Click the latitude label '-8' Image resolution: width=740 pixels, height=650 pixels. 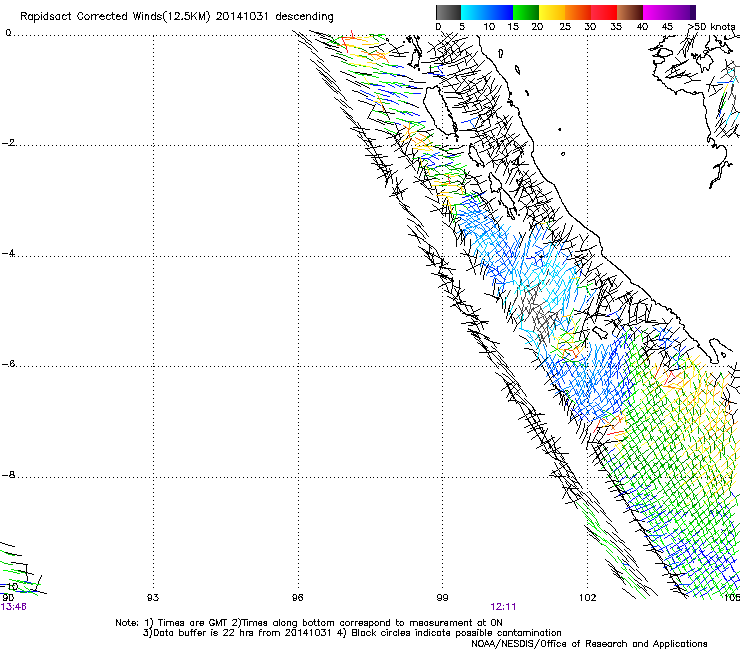point(8,475)
